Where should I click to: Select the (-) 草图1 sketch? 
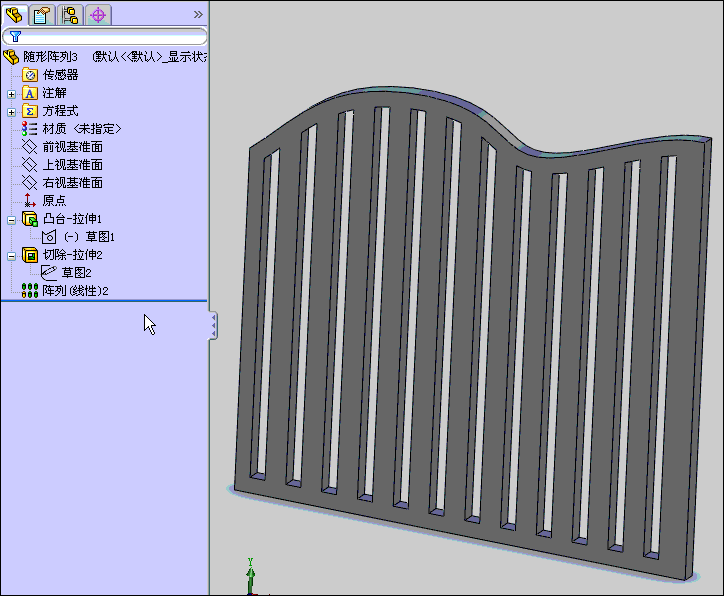[x=89, y=237]
